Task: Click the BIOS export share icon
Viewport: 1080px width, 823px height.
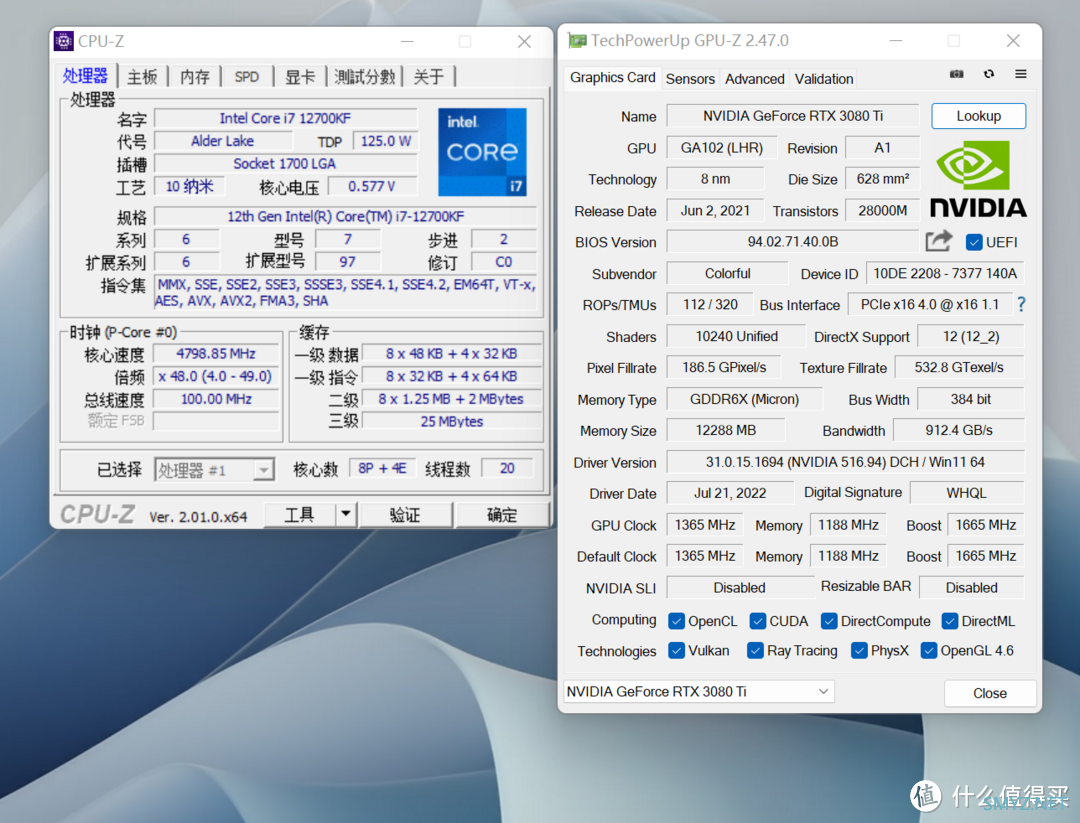Action: tap(939, 241)
